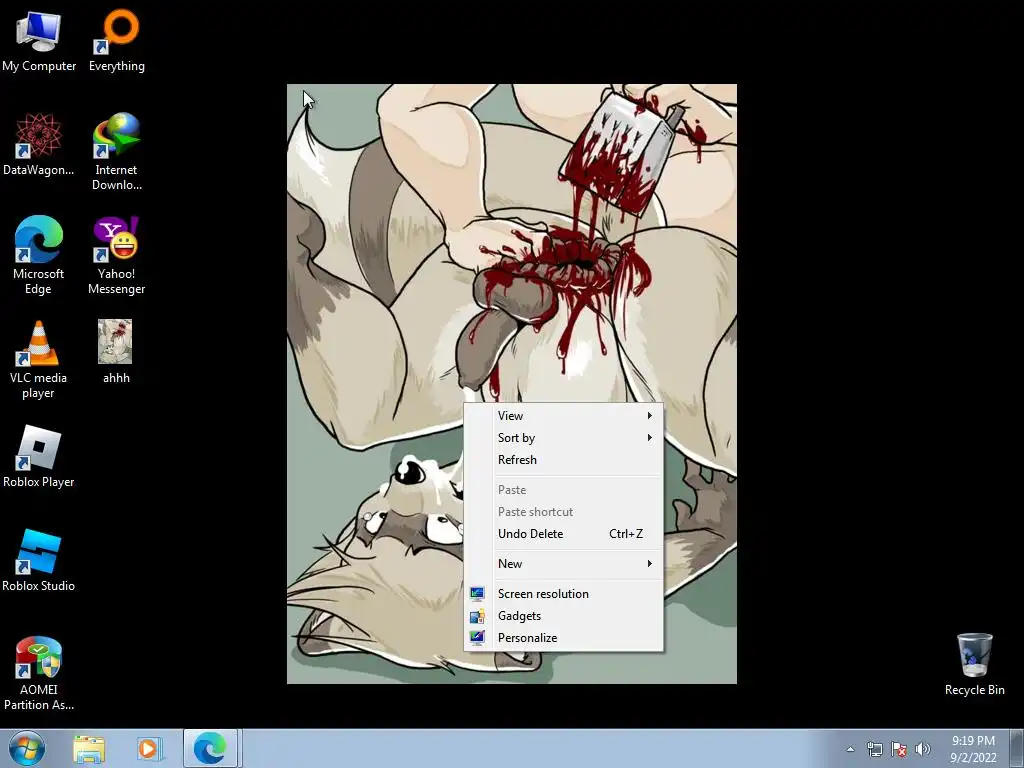Open the taskbar clock showing 9:19 PM

click(973, 749)
